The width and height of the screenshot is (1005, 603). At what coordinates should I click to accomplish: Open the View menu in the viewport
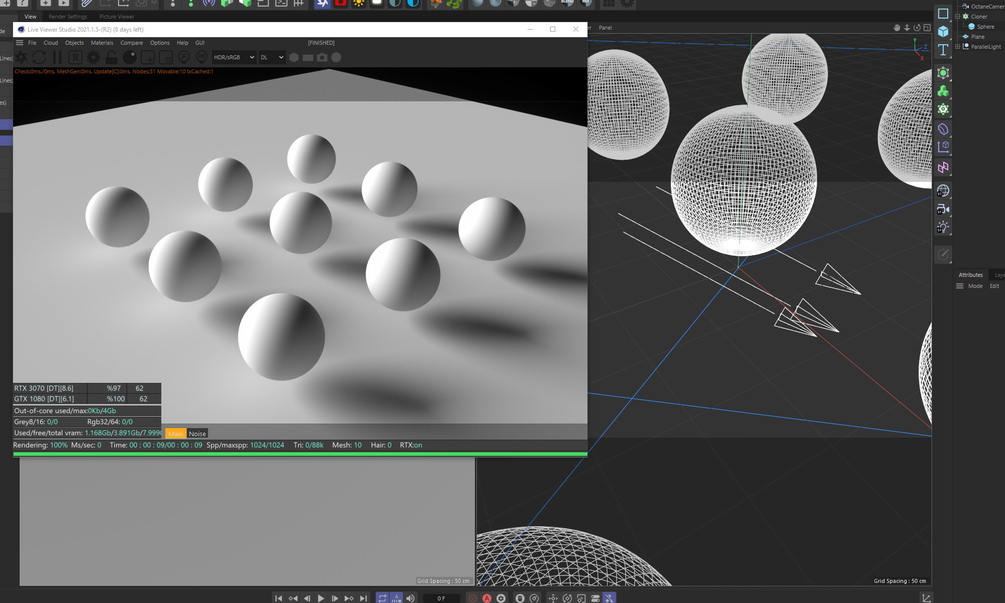tap(30, 17)
